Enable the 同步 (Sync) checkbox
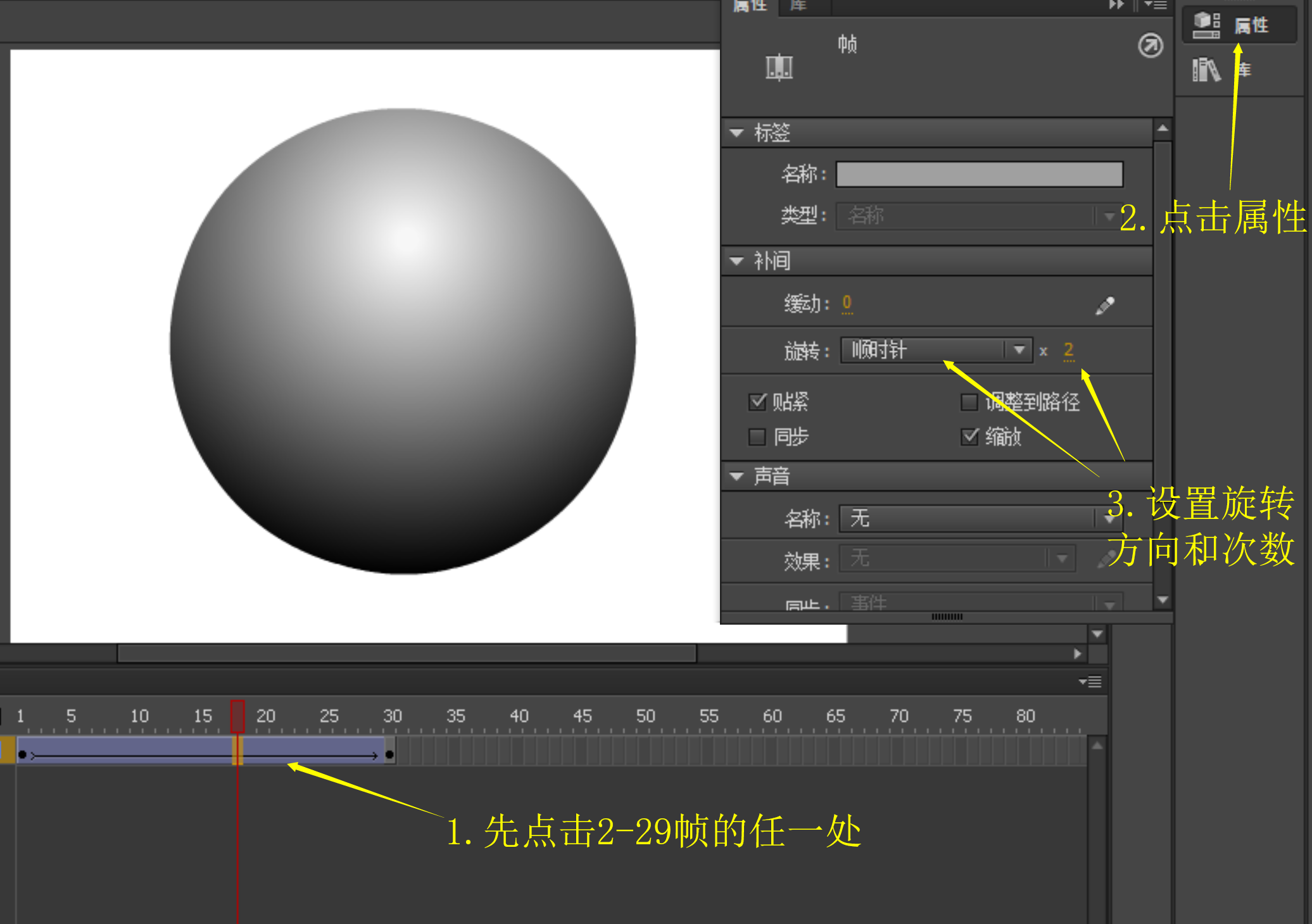 757,437
